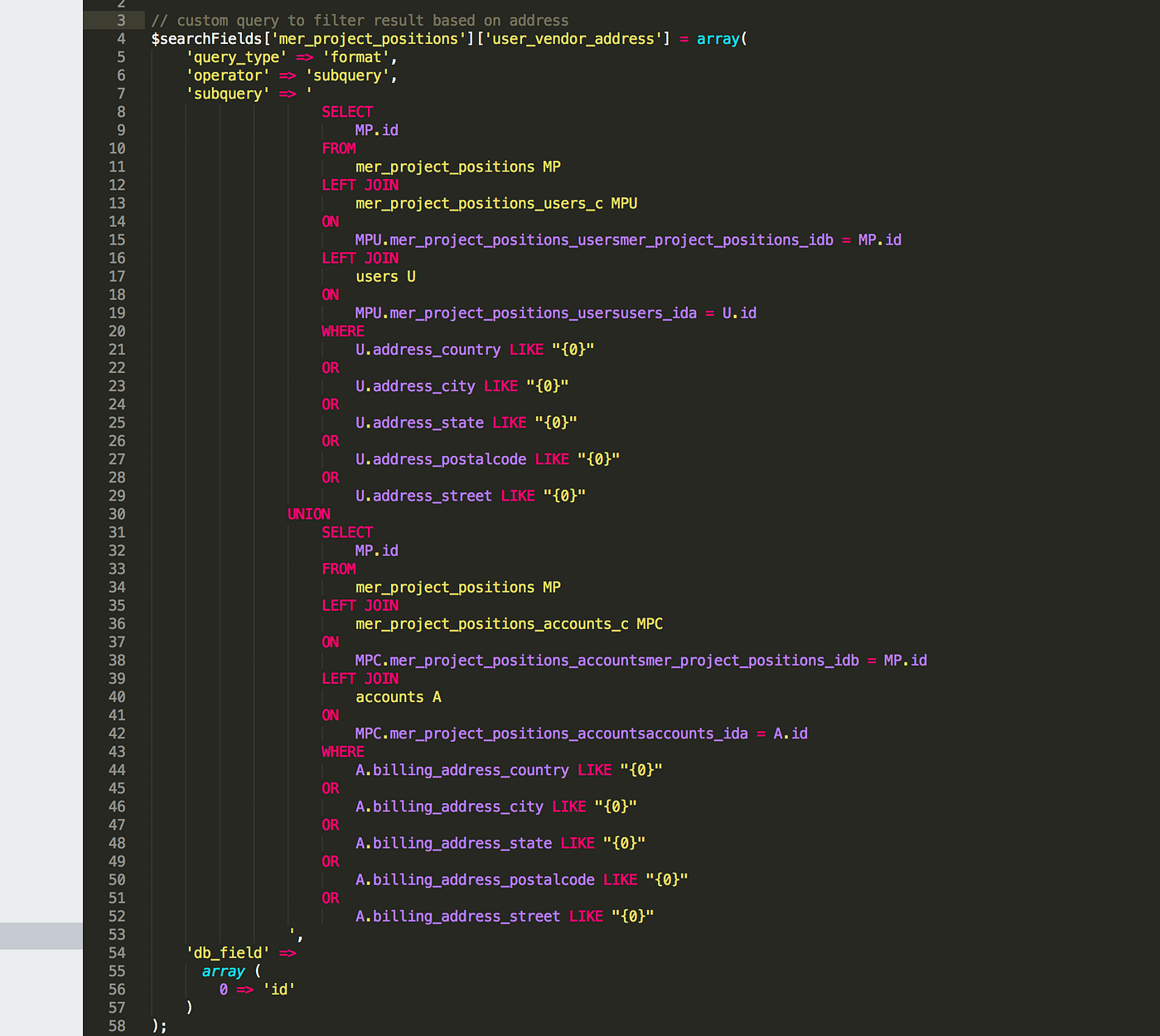
Task: Click line number 30 in the gutter
Action: tap(117, 514)
